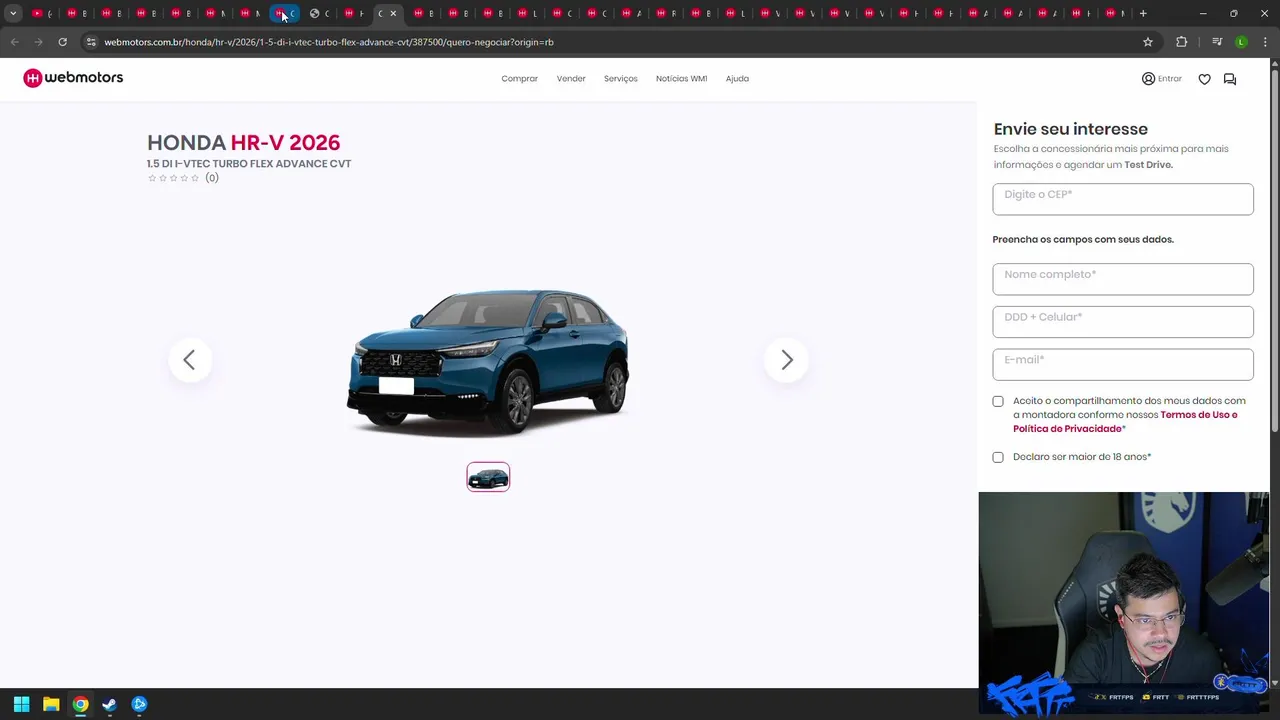Click the review count (0)

tap(212, 178)
